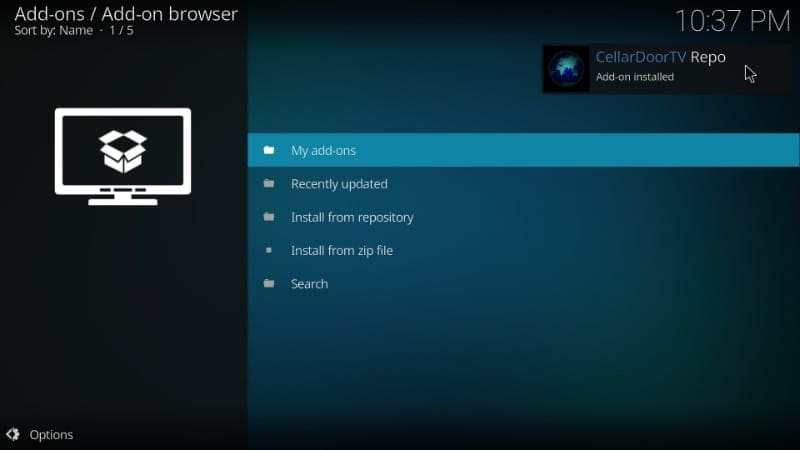Open the Recently updated list
Screen dimensions: 800x450
523,184
